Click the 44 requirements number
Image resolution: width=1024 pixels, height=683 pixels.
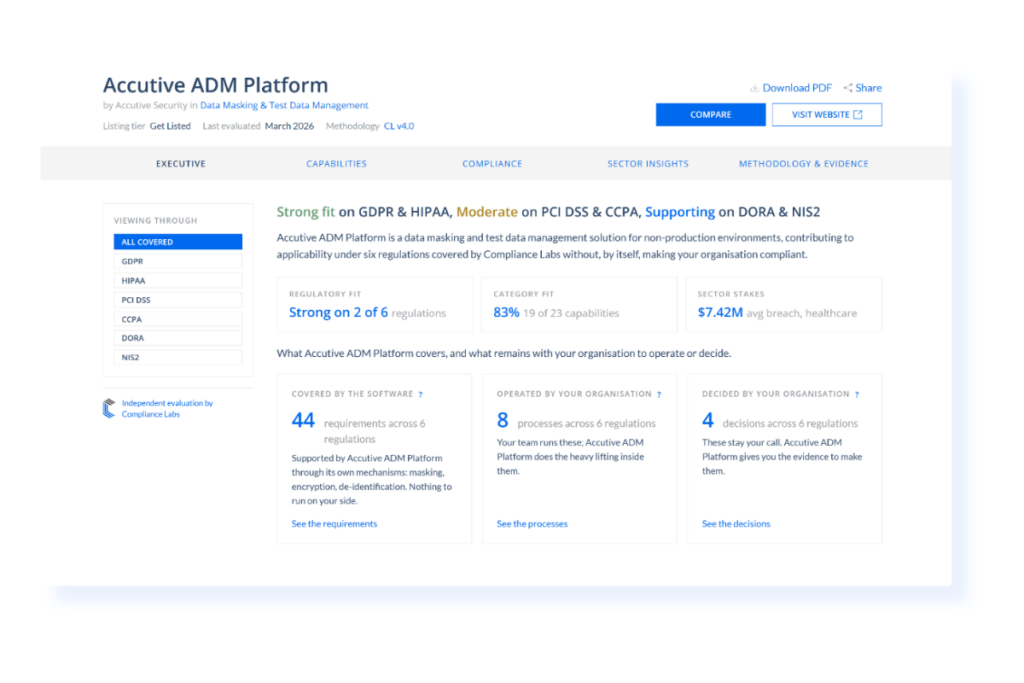point(303,421)
